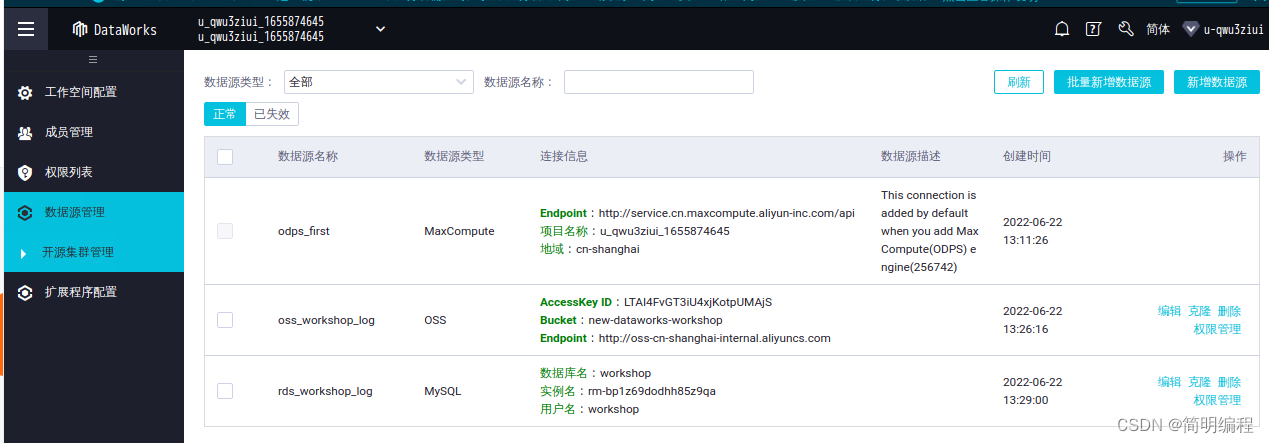This screenshot has width=1269, height=443.
Task: Click the shield icon beside 权限列表
Action: tap(25, 173)
